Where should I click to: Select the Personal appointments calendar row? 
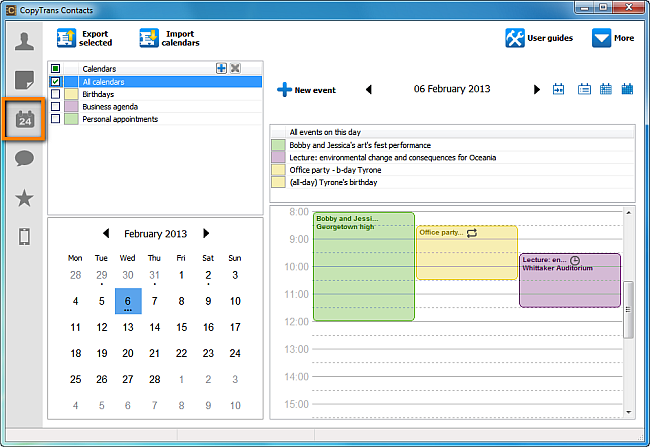click(155, 119)
